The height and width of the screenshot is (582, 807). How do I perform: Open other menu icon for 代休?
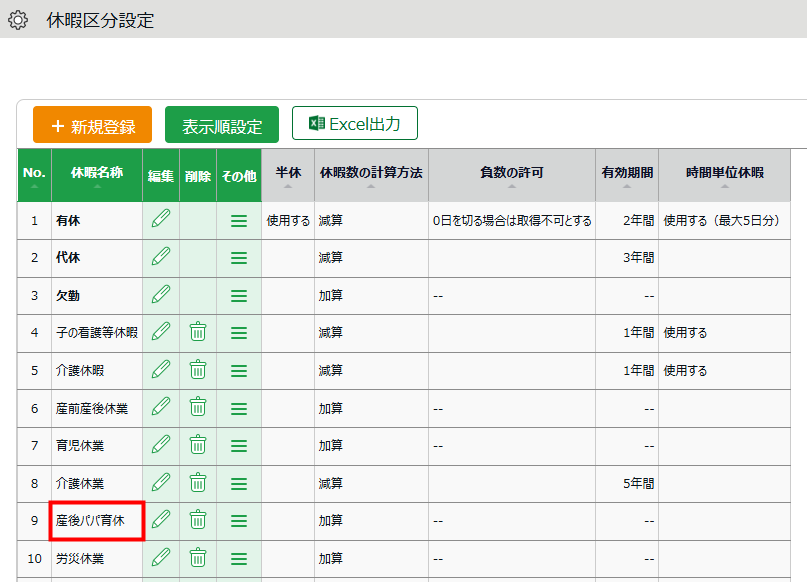(239, 258)
